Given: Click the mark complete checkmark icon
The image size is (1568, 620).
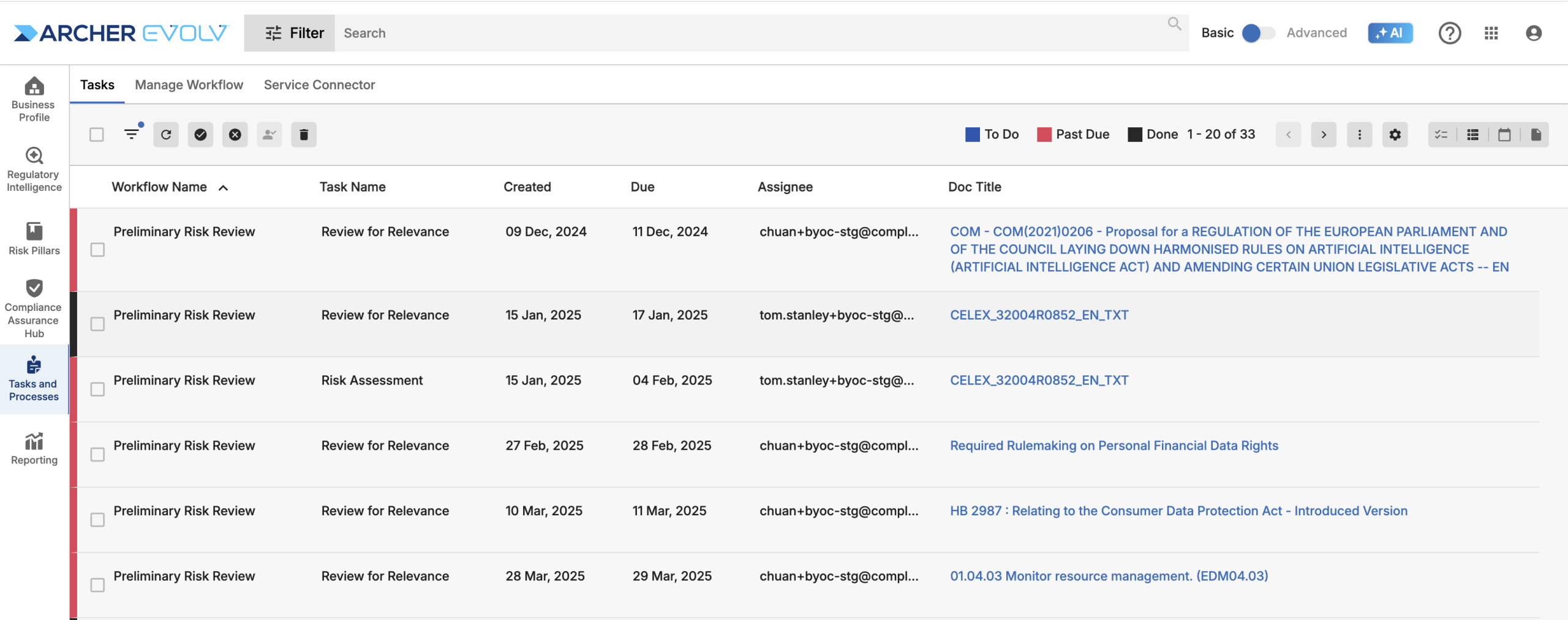Looking at the screenshot, I should pyautogui.click(x=200, y=135).
